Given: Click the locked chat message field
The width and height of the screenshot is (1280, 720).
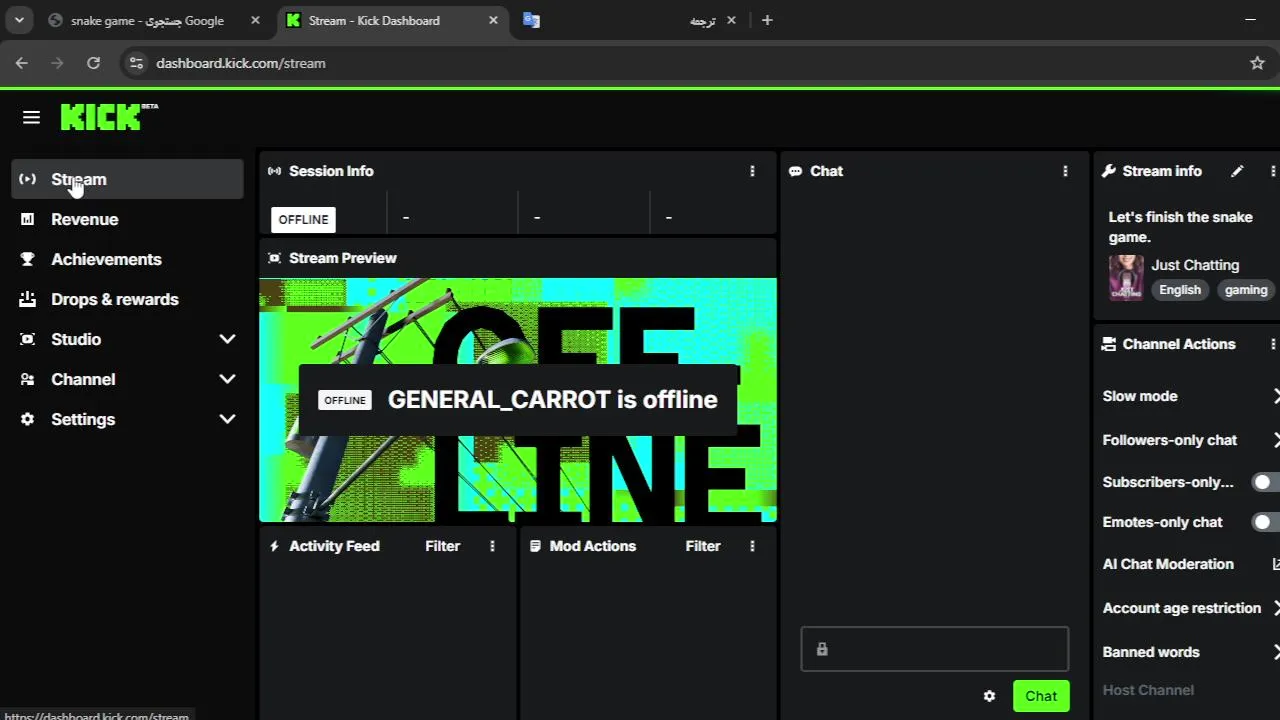Looking at the screenshot, I should click(935, 649).
